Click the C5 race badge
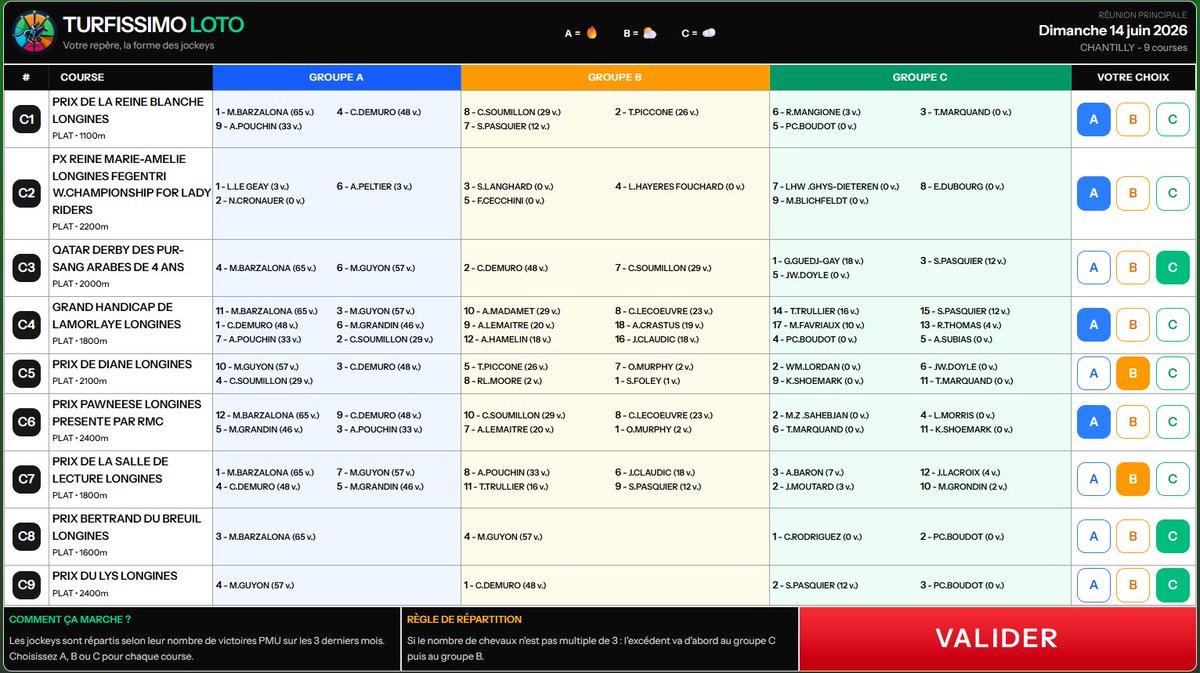Image resolution: width=1200 pixels, height=673 pixels. pos(27,373)
